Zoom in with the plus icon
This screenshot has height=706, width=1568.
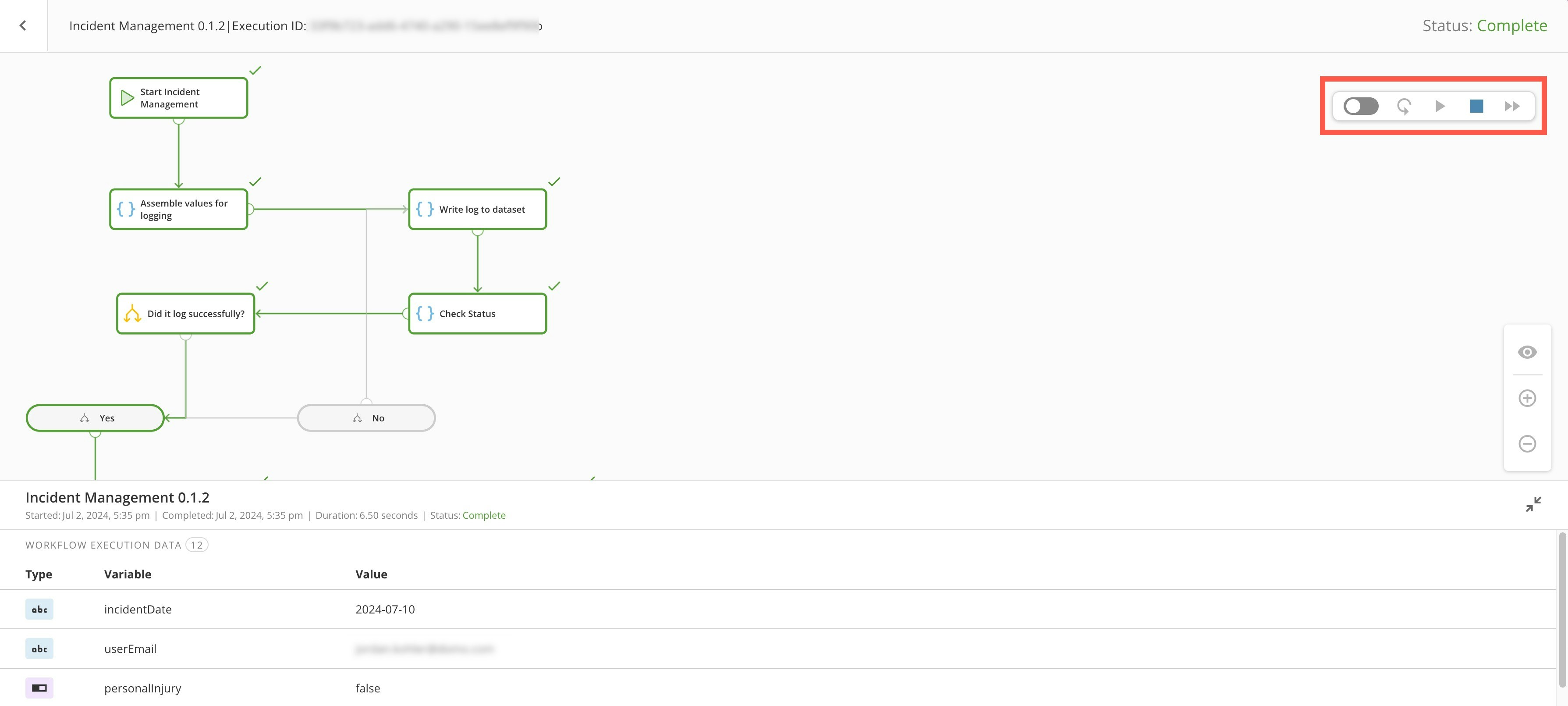[x=1527, y=398]
